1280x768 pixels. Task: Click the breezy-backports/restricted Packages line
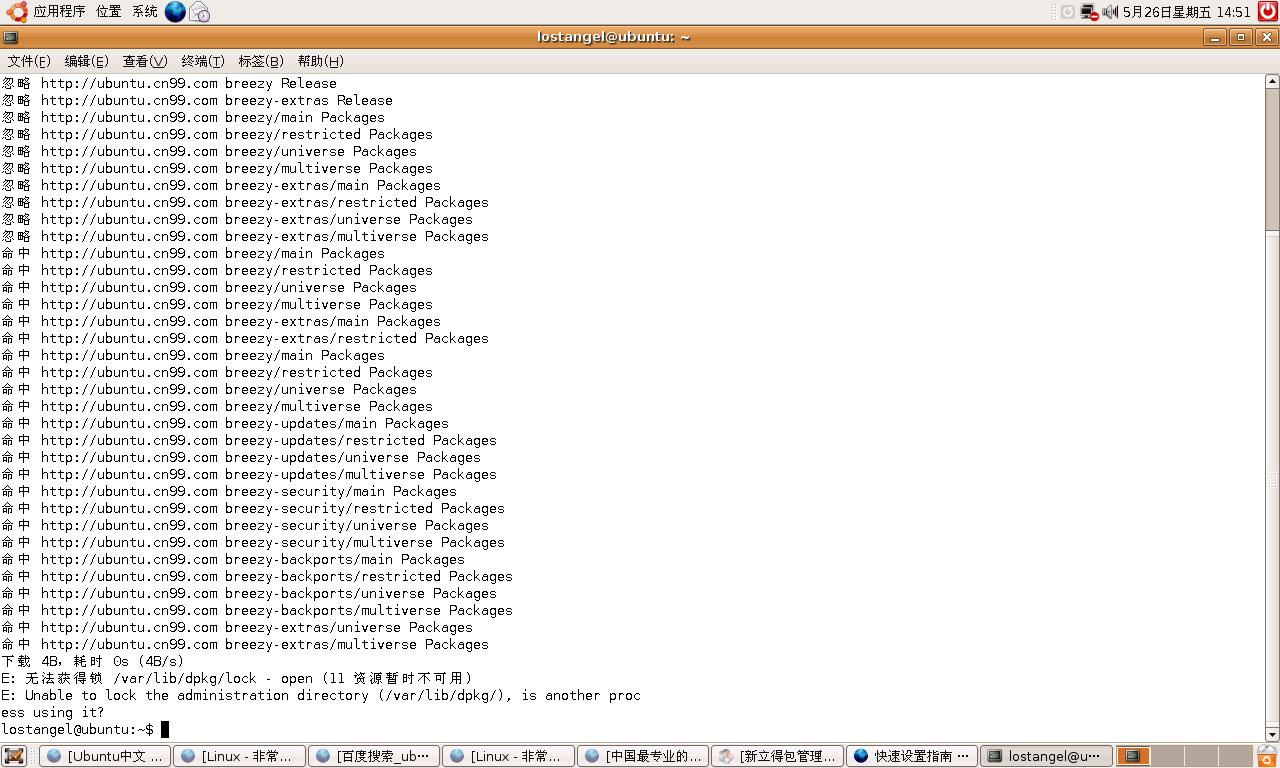[x=257, y=576]
